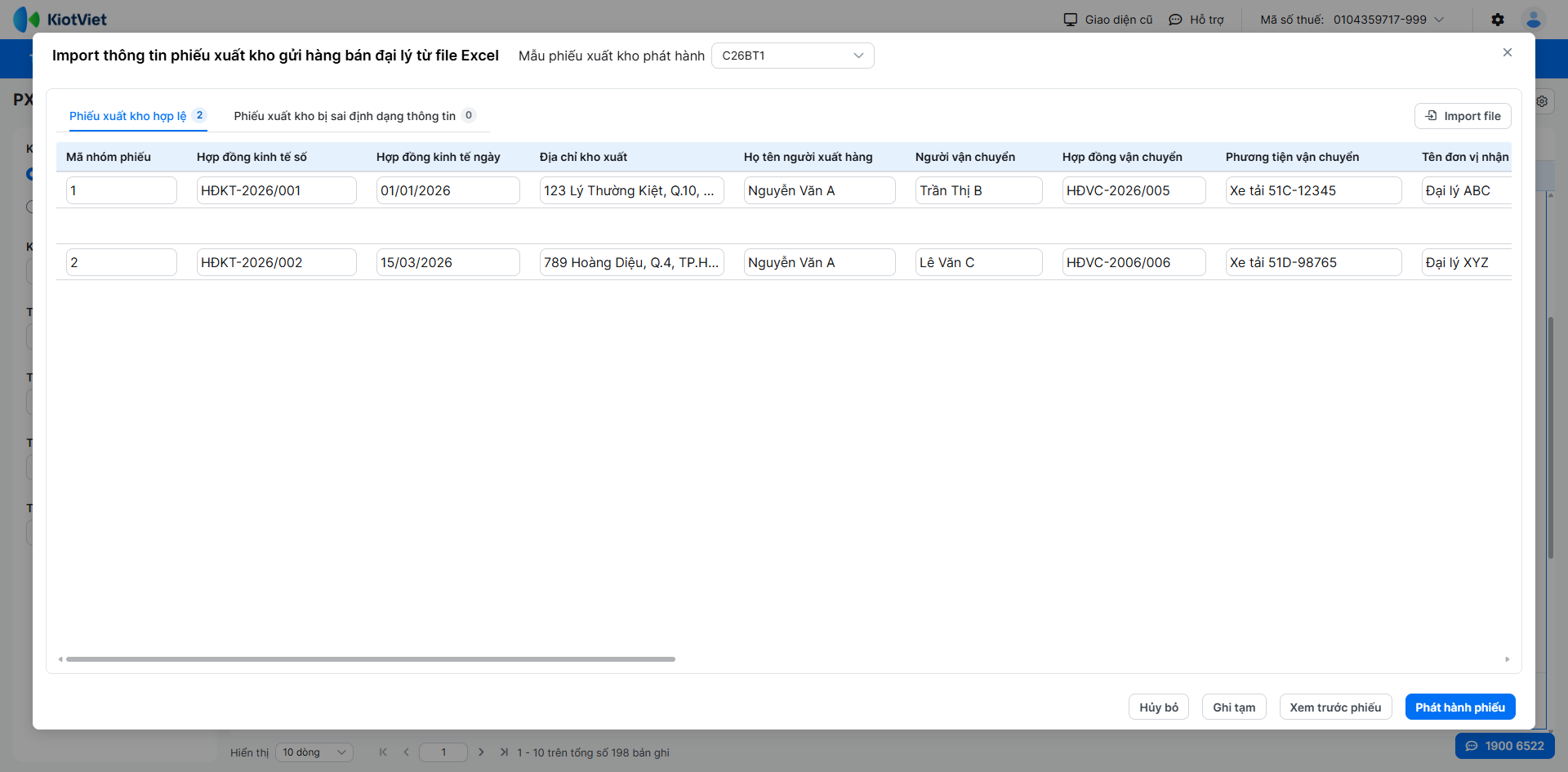Open the 1900 6522 support chat

(1504, 746)
